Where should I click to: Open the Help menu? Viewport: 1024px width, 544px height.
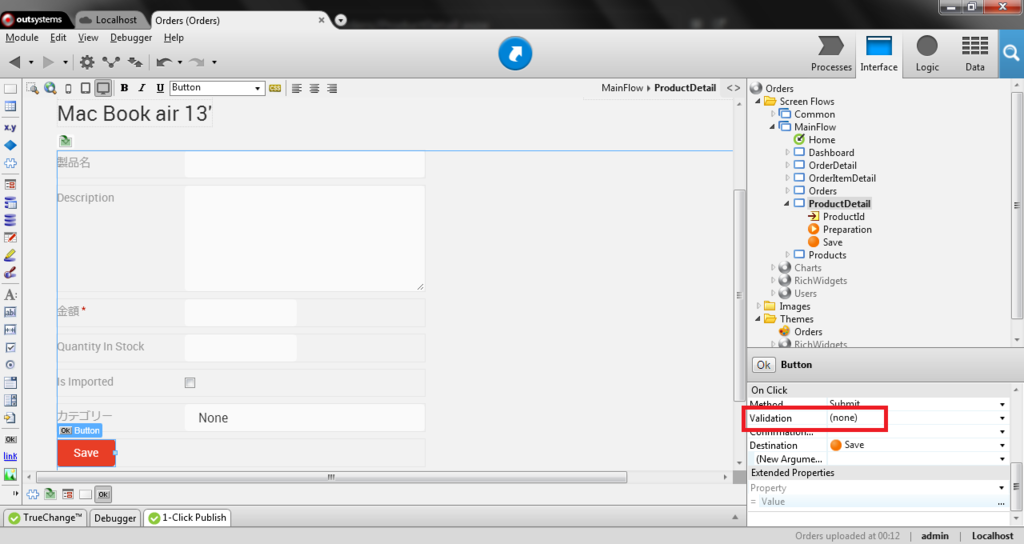pos(174,38)
